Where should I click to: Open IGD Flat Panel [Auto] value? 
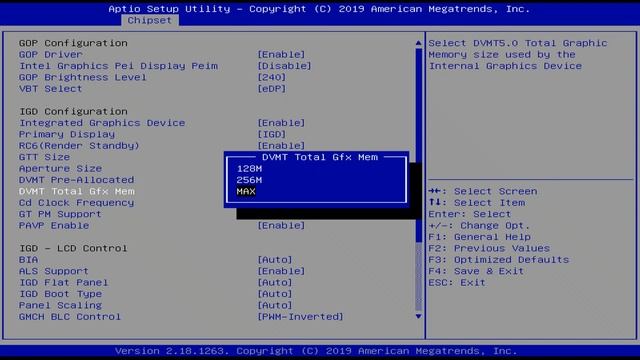275,282
